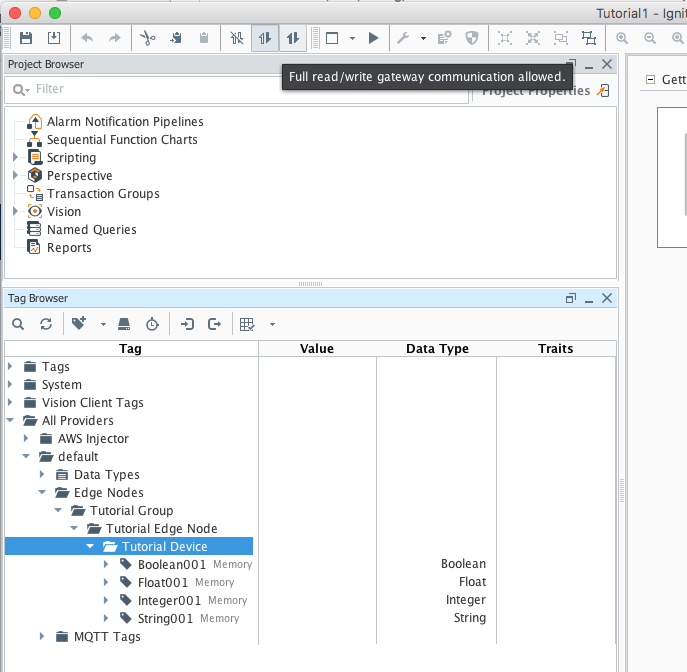
Task: Click the Project Browser filter field
Action: coord(240,89)
